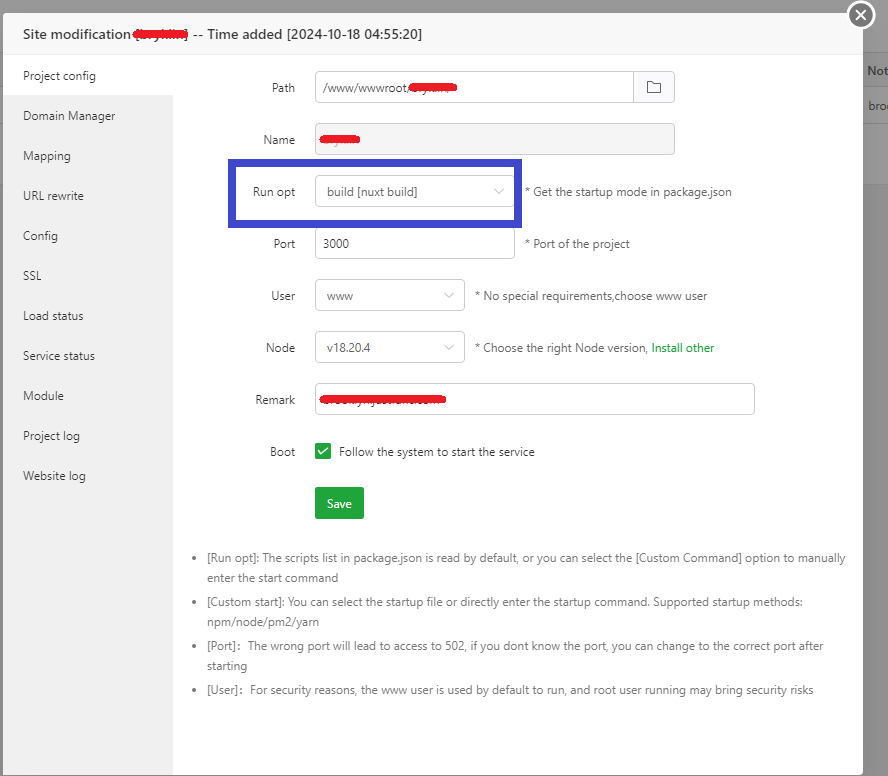The width and height of the screenshot is (888, 776).
Task: Select the Config tab in sidebar
Action: click(41, 236)
